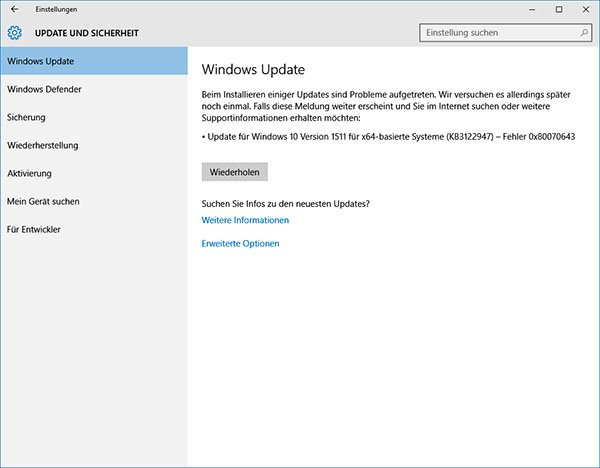Close the Einstellungen window
The width and height of the screenshot is (600, 468).
point(586,9)
